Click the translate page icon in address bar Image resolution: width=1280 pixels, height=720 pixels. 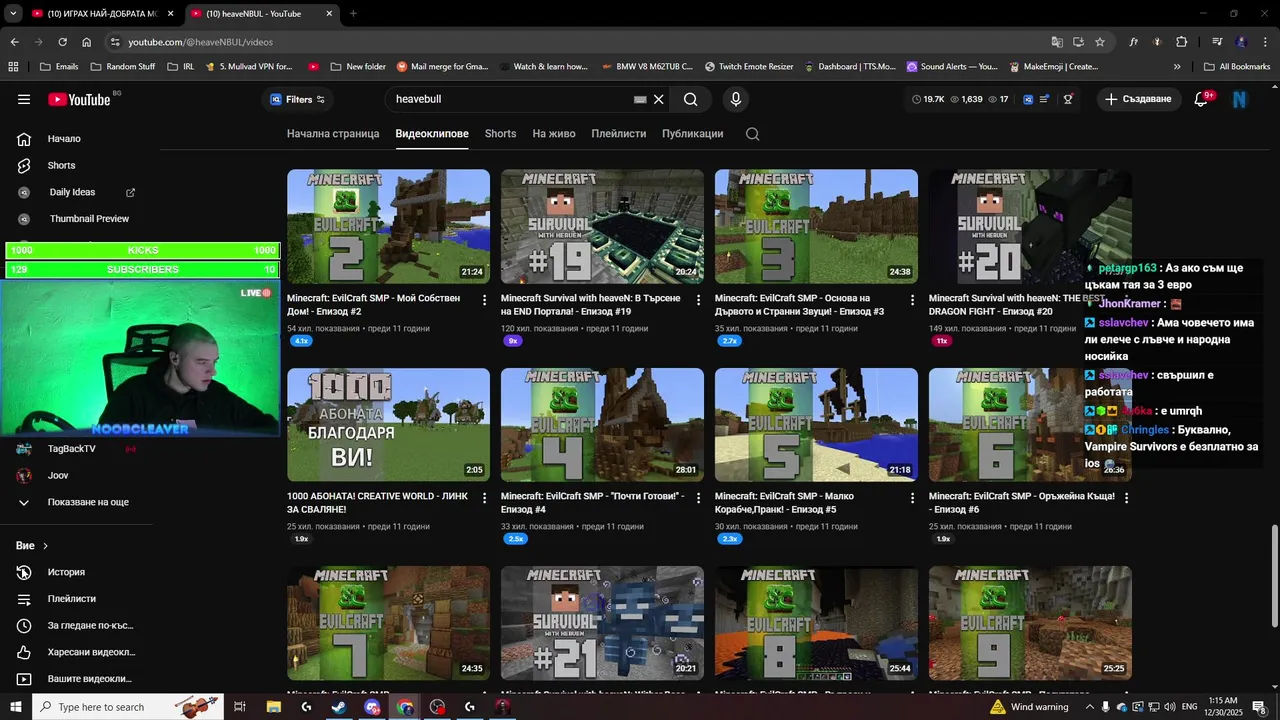point(1057,42)
